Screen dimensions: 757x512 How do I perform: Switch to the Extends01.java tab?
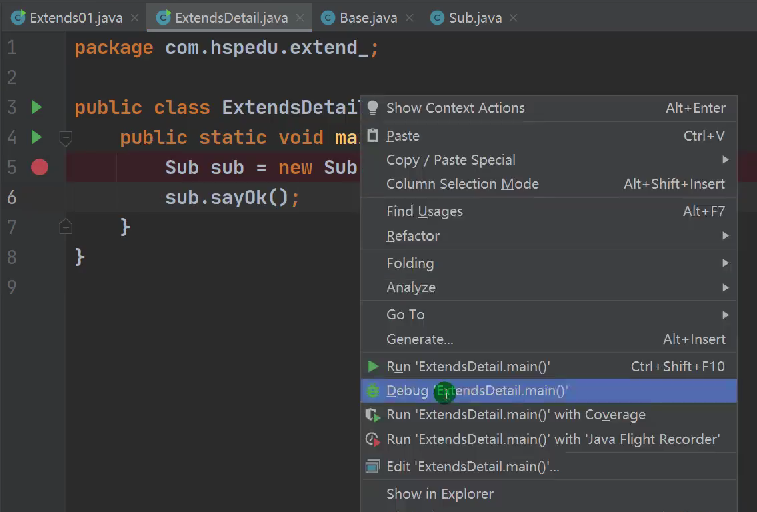76,18
